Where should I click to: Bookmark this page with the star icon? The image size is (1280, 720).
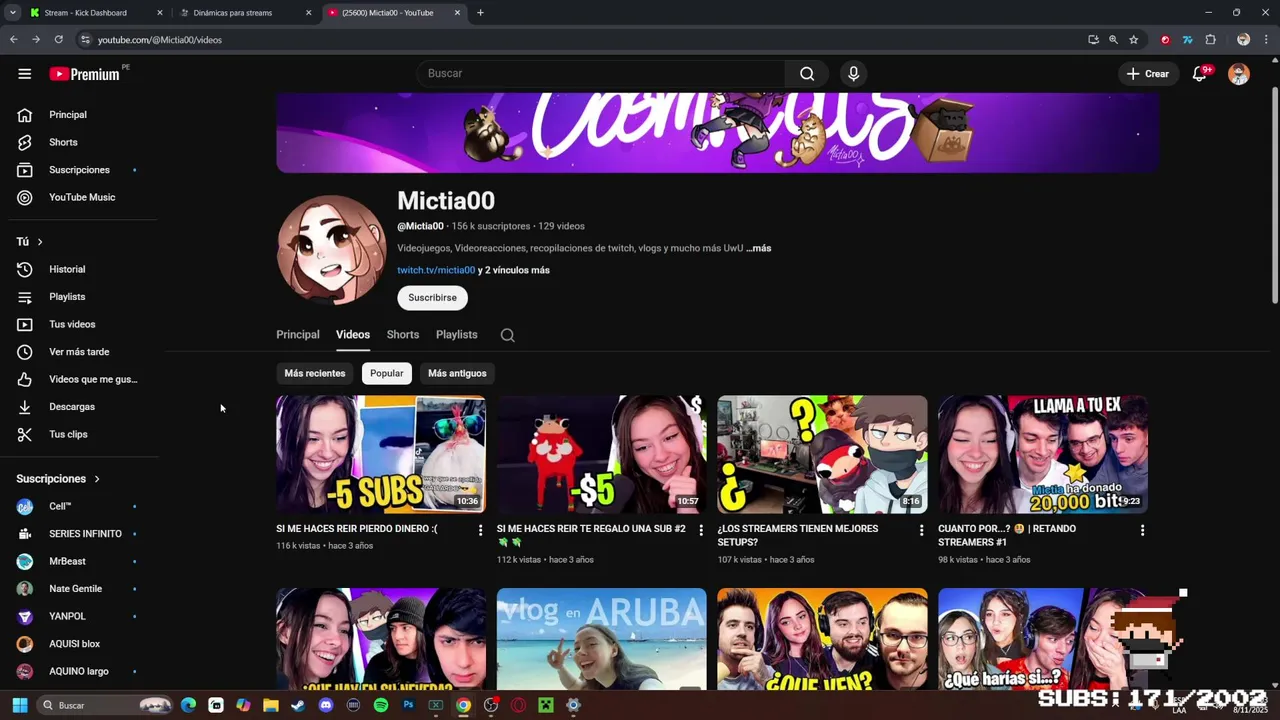click(1134, 40)
